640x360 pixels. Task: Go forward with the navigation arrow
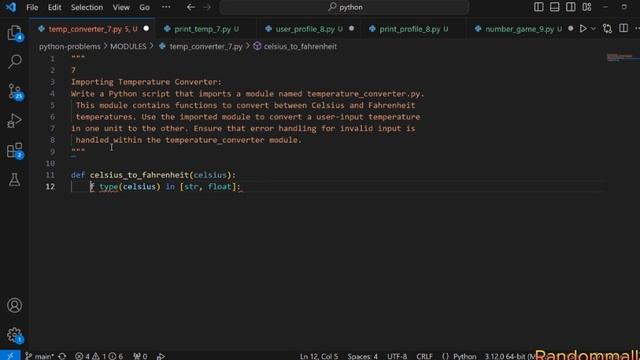[x=207, y=7]
